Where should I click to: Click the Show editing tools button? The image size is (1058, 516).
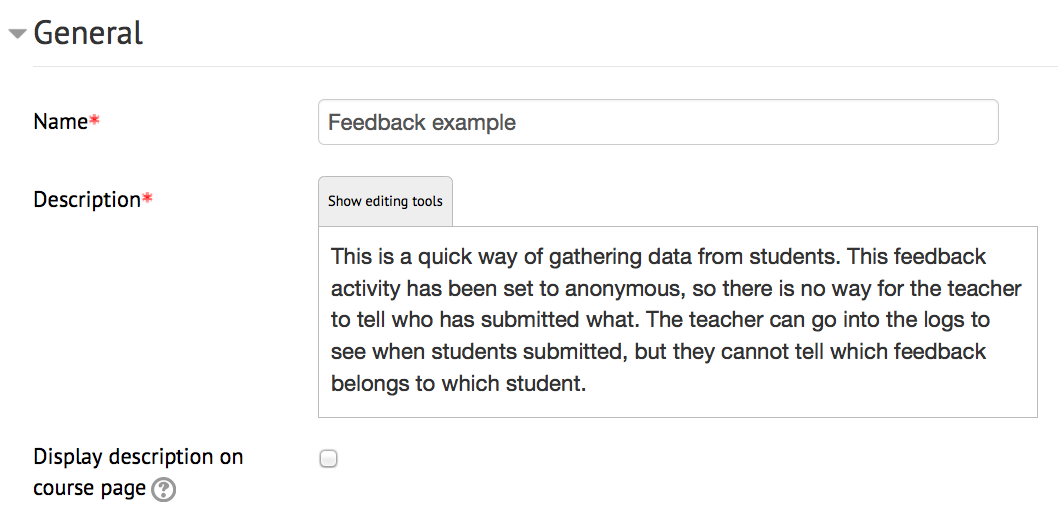click(x=385, y=201)
